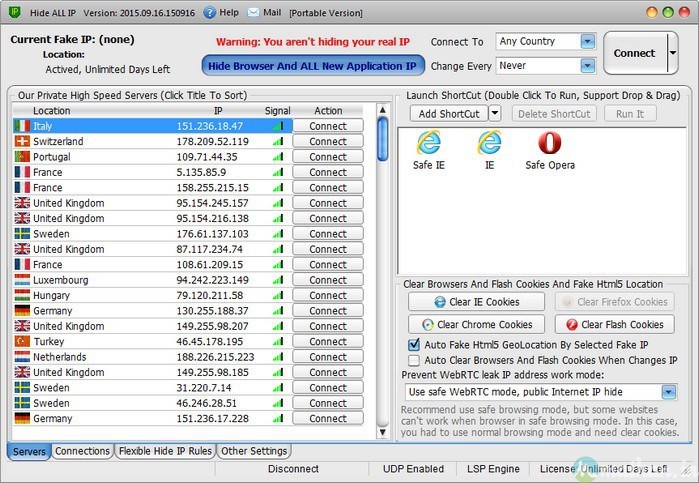Select the IE shortcut icon
Screen dimensions: 699x483
point(489,142)
